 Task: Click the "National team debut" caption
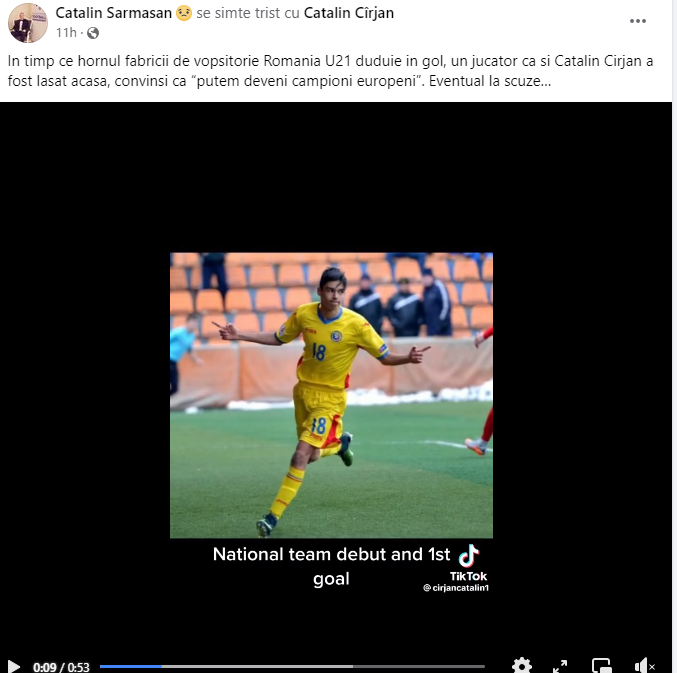point(331,566)
